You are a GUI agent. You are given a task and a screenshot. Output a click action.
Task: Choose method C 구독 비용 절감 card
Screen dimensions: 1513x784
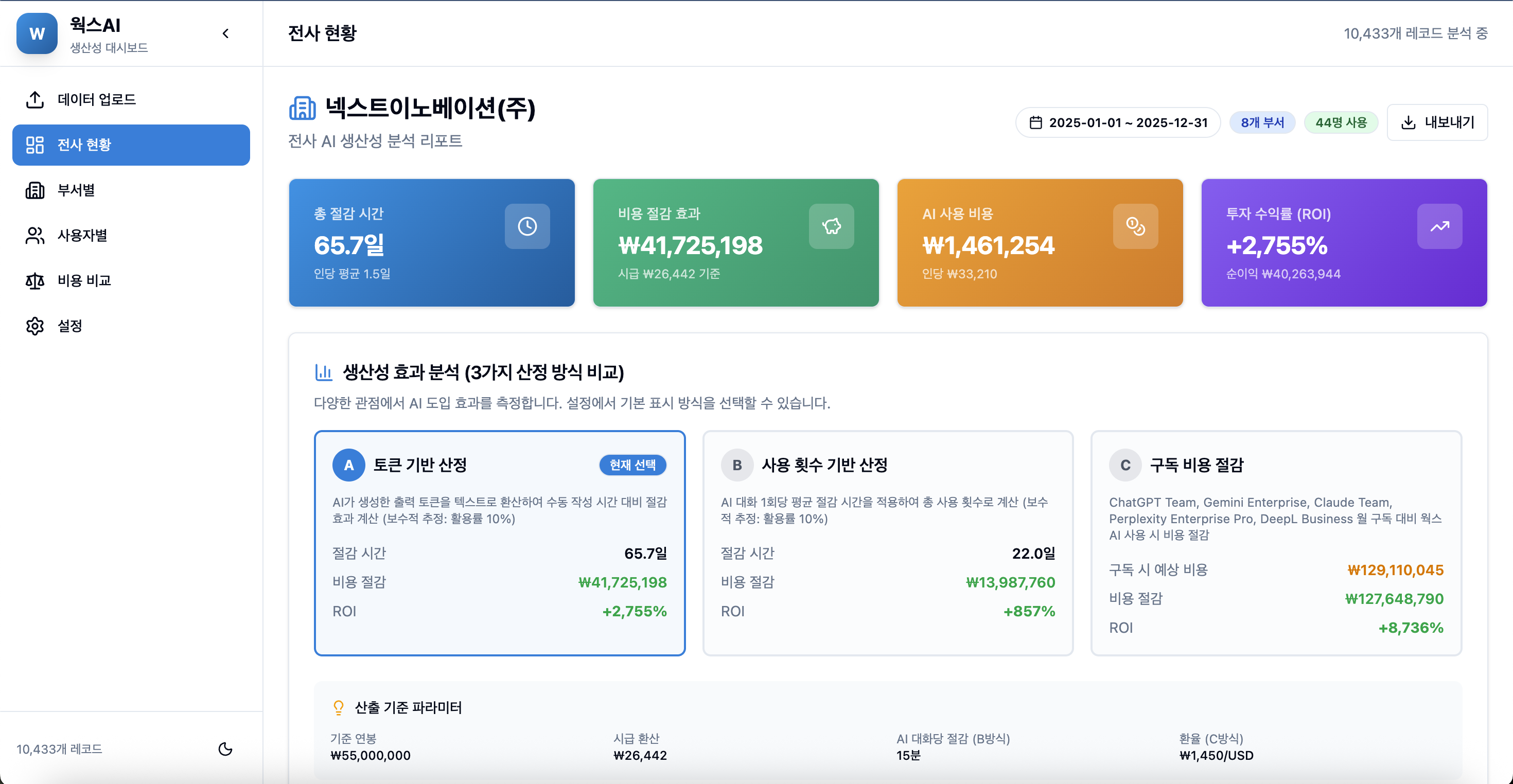[x=1276, y=543]
